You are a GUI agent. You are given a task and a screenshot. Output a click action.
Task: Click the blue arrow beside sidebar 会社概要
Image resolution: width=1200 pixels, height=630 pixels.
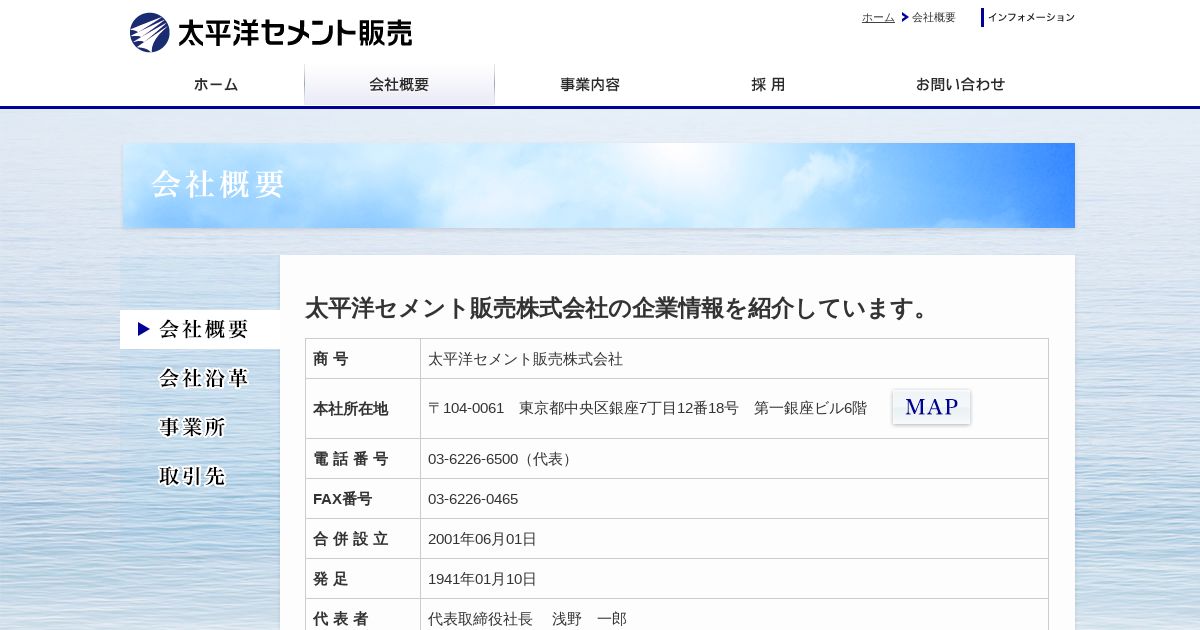[144, 329]
